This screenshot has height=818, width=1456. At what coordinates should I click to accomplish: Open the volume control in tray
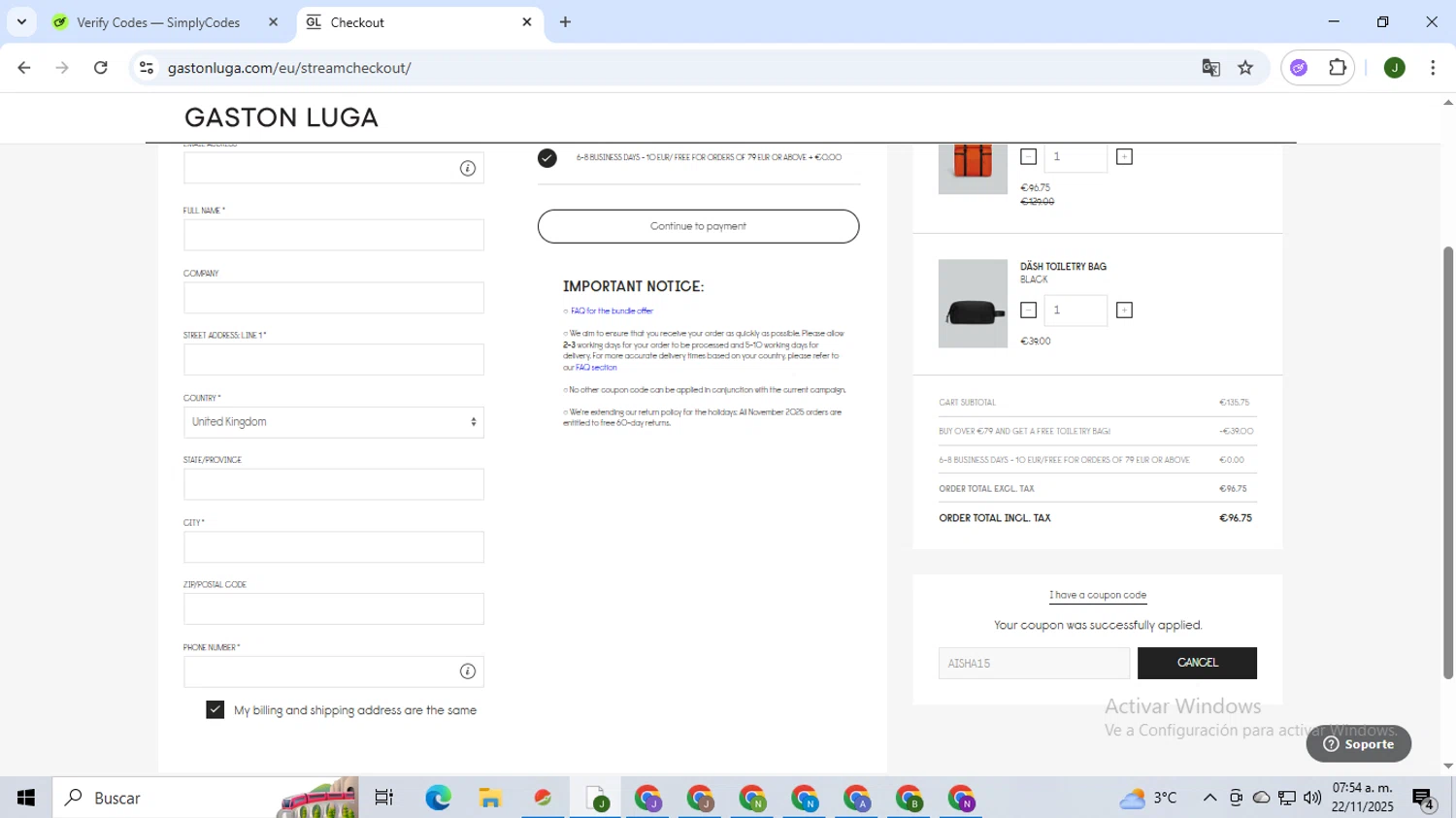coord(1312,798)
